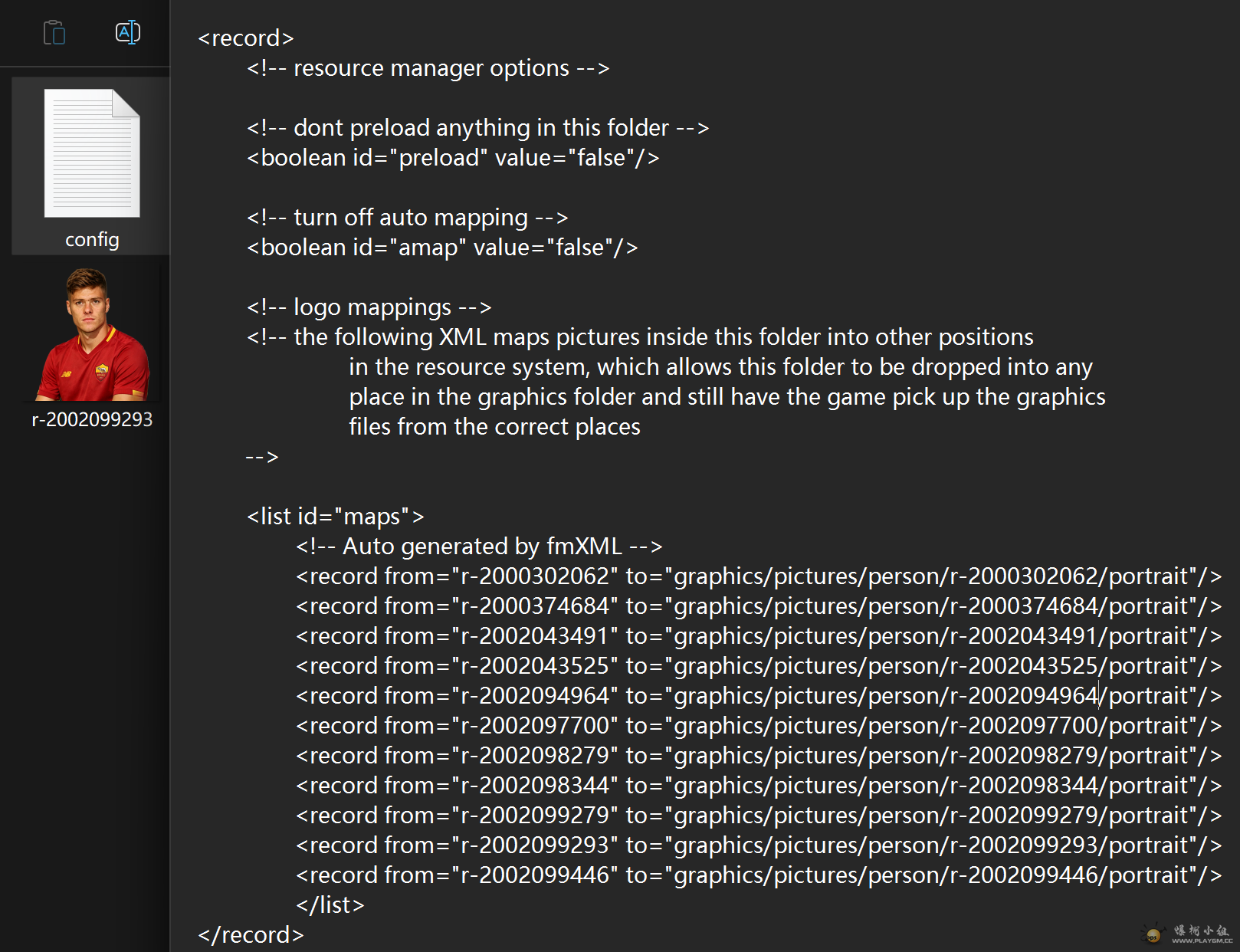This screenshot has height=952, width=1240.
Task: Click the record line for r-2002099446
Action: 759,875
